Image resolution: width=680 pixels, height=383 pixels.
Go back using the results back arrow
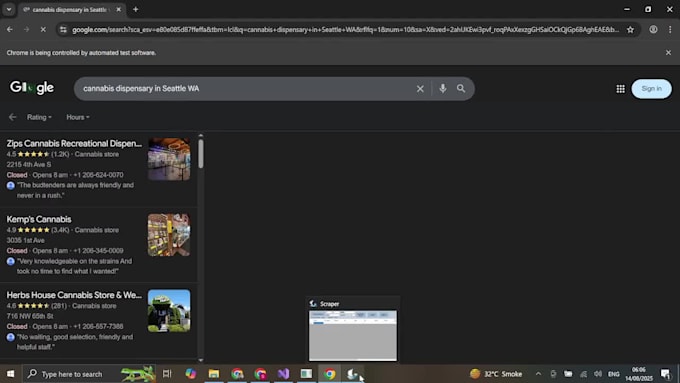tap(12, 117)
